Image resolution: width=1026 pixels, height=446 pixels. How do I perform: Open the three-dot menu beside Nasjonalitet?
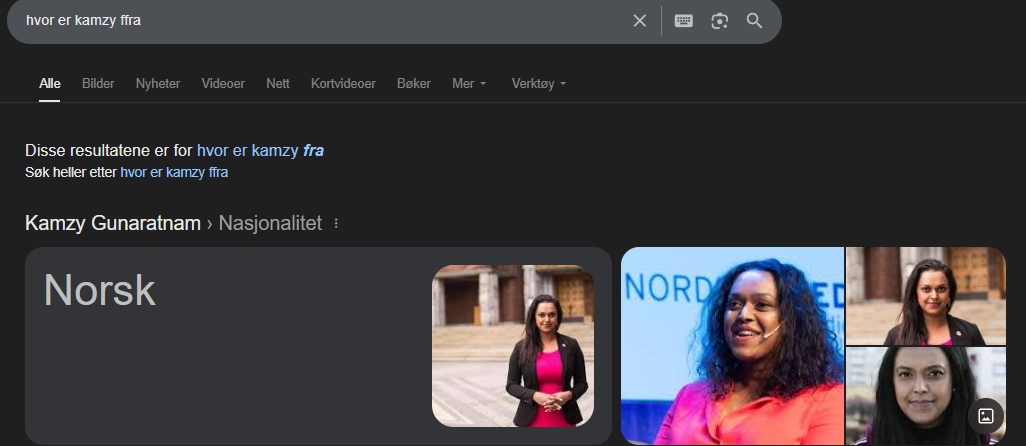(x=336, y=224)
